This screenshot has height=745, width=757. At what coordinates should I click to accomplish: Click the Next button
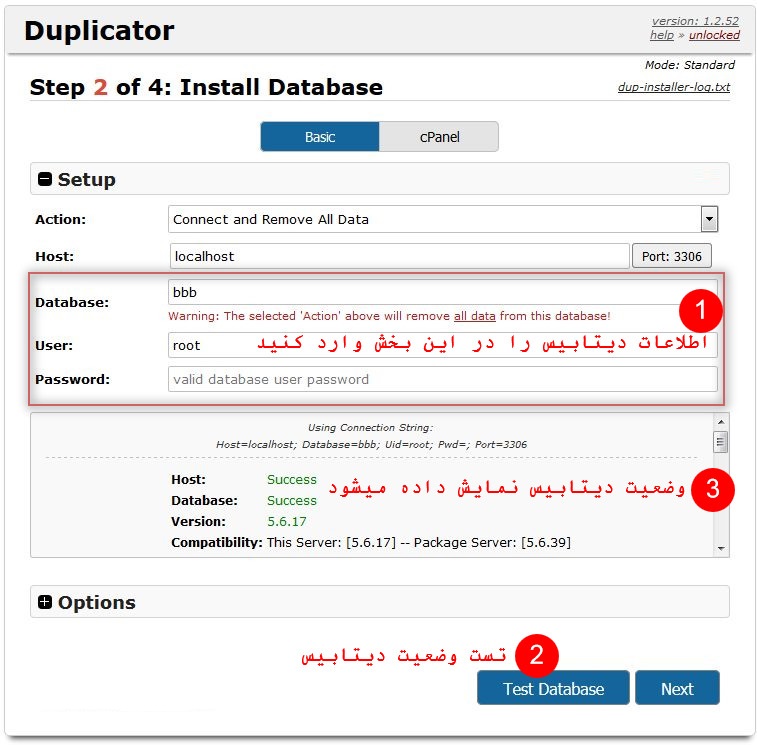677,688
